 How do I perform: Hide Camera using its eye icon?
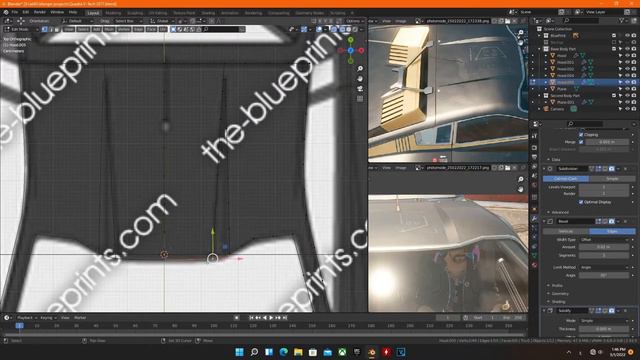[627, 109]
